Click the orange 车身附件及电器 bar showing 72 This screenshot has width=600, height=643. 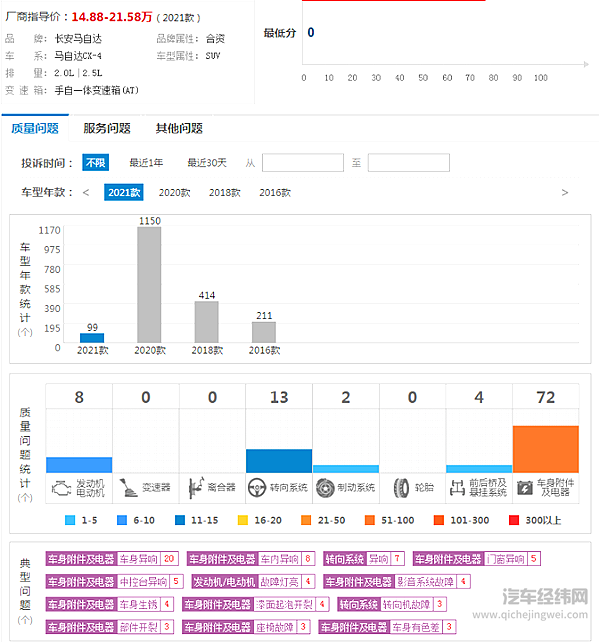[x=545, y=449]
